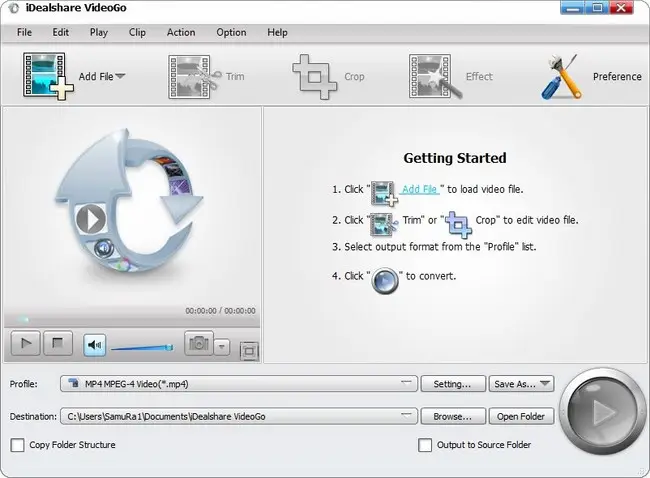Open the Save As... dropdown
This screenshot has height=478, width=650.
521,384
